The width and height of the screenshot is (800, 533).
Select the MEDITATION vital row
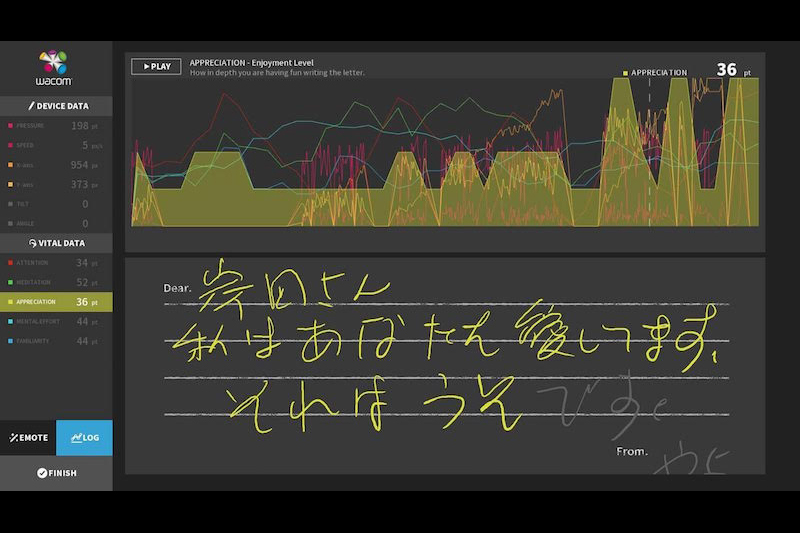56,282
